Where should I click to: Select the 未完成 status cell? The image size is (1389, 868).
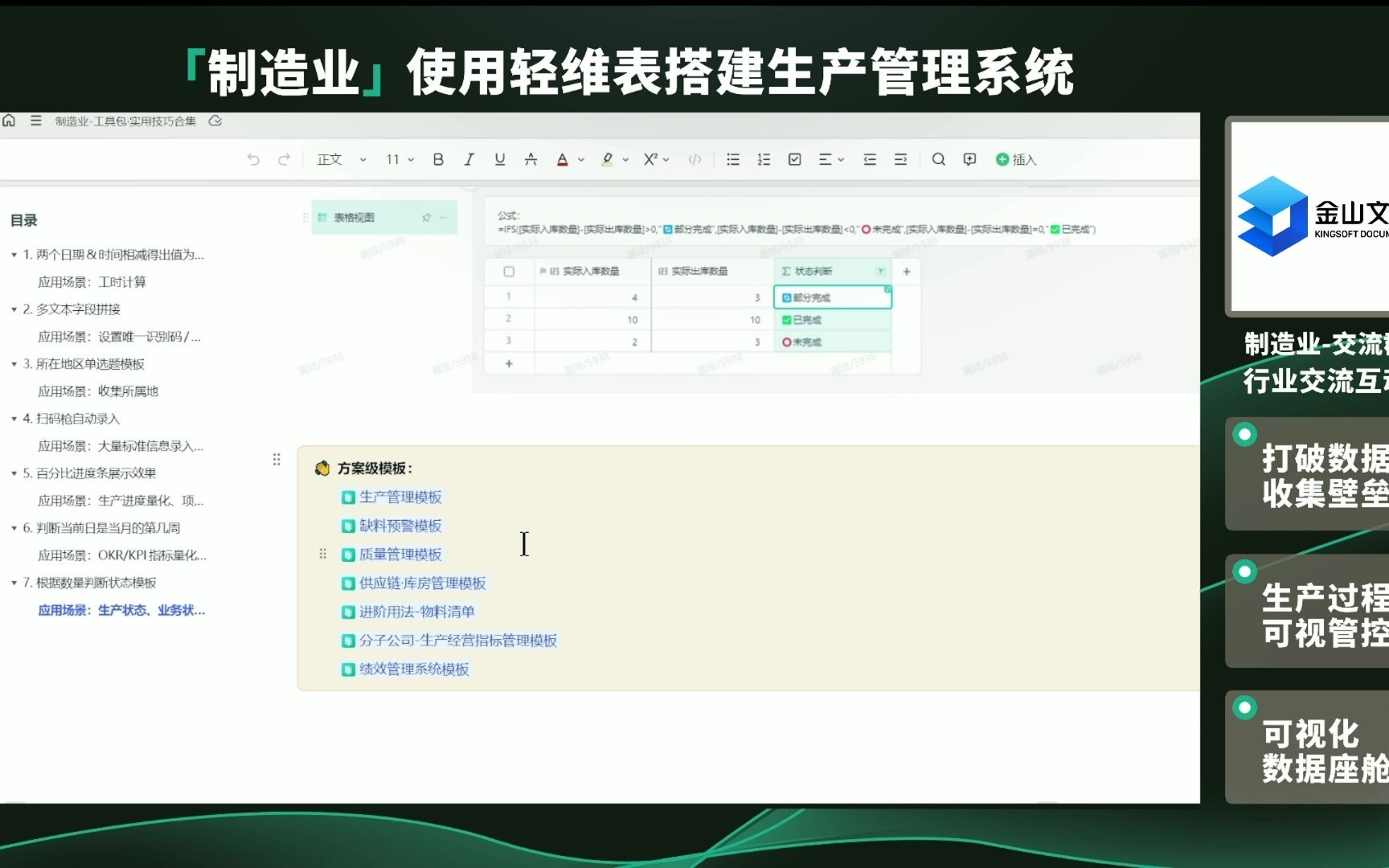point(833,342)
